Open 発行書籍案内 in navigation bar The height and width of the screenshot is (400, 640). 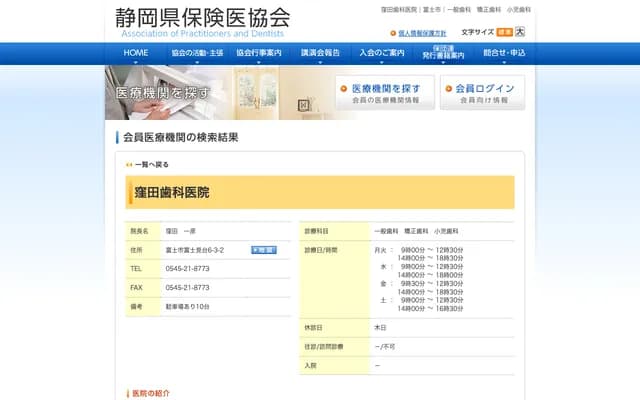(x=443, y=52)
